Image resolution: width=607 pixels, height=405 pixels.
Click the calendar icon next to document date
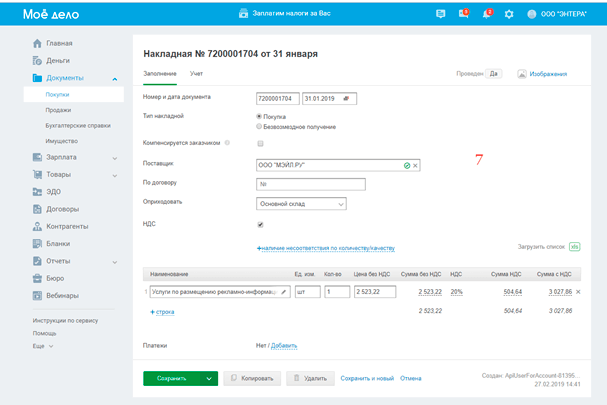(346, 98)
